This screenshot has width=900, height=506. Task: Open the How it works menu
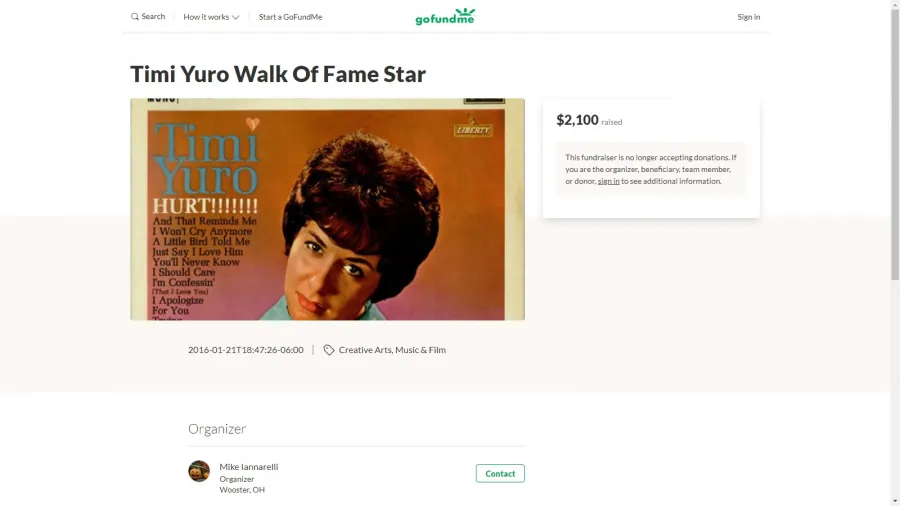pos(211,17)
